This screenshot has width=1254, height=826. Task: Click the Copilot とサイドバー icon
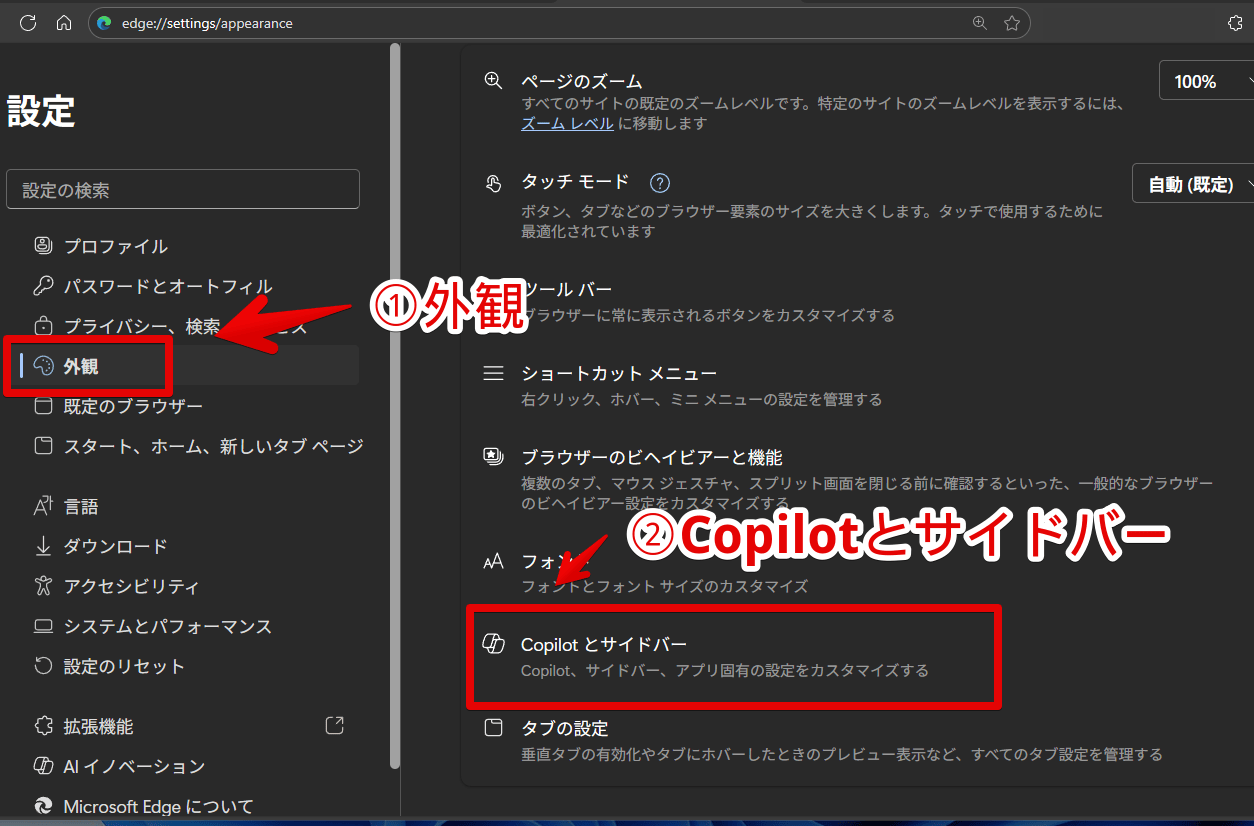pos(493,645)
